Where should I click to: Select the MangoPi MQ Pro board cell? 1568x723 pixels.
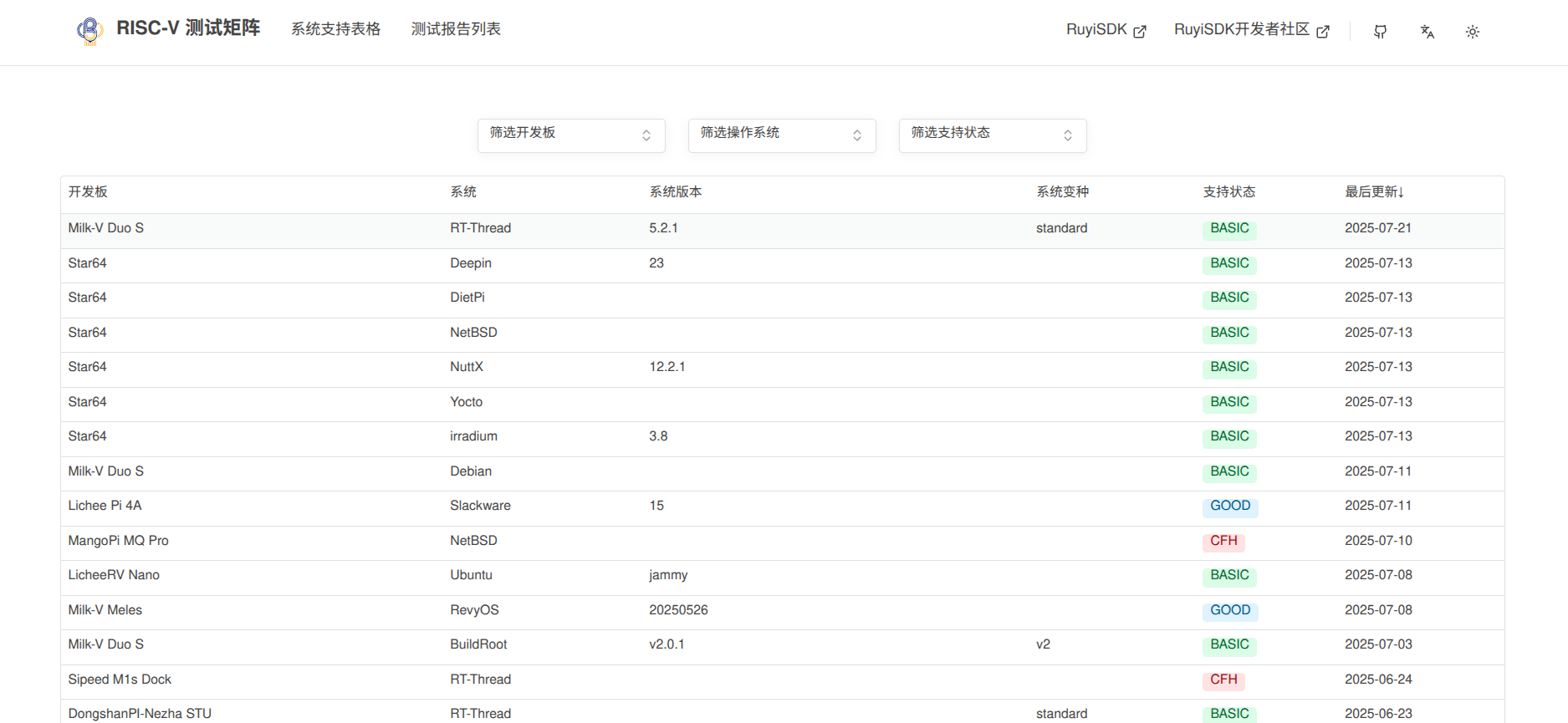click(118, 541)
